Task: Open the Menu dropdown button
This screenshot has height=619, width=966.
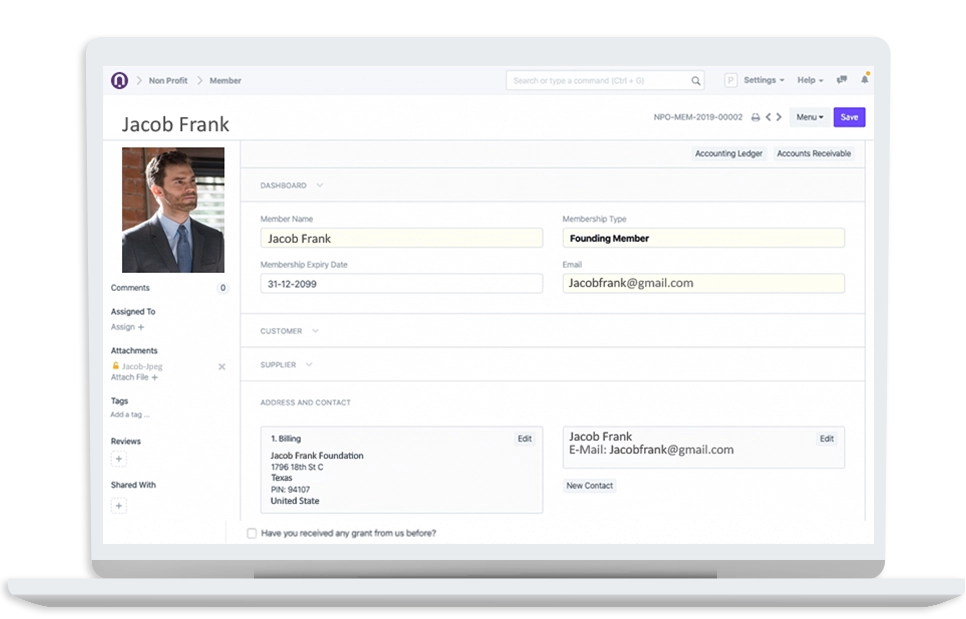Action: (x=810, y=117)
